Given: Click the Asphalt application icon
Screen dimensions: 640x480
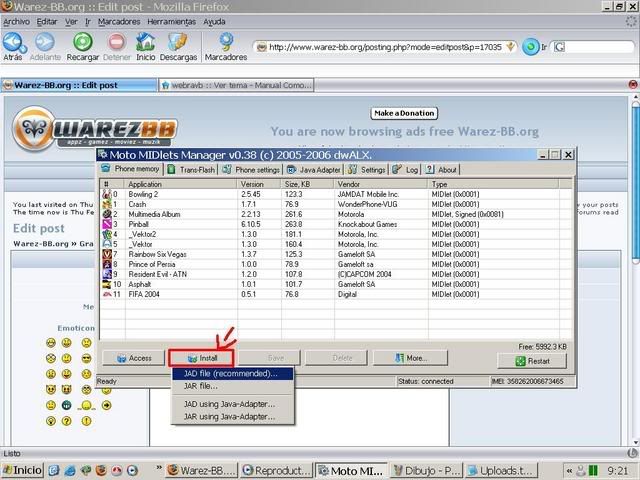Looking at the screenshot, I should point(107,284).
